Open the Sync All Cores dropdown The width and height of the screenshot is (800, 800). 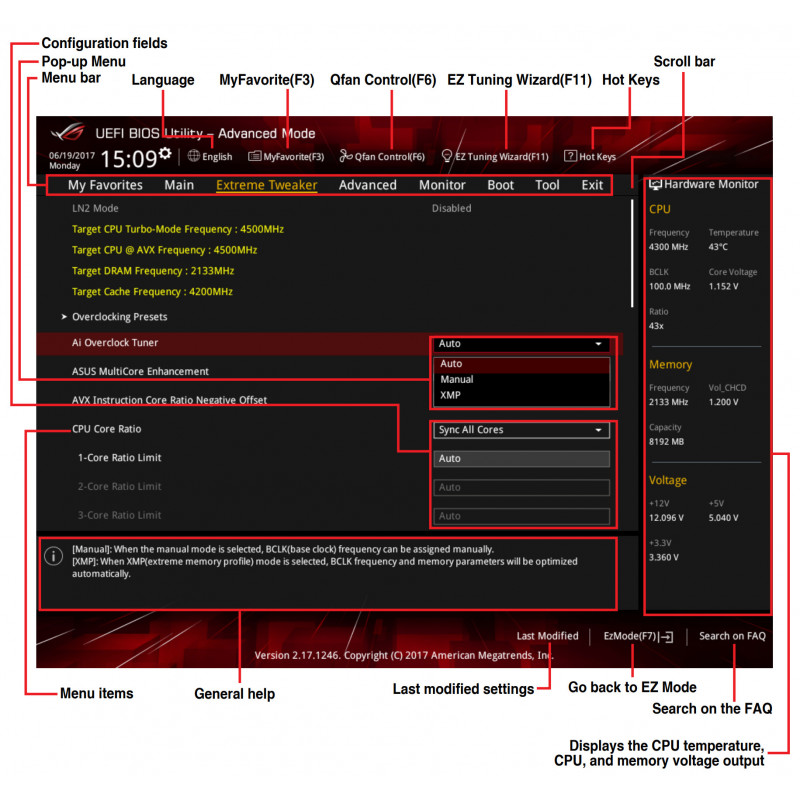tap(521, 430)
